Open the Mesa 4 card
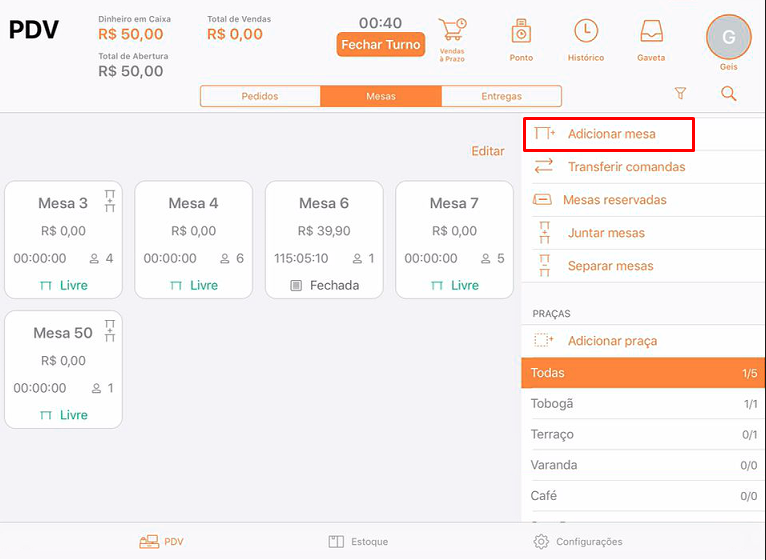 [193, 239]
